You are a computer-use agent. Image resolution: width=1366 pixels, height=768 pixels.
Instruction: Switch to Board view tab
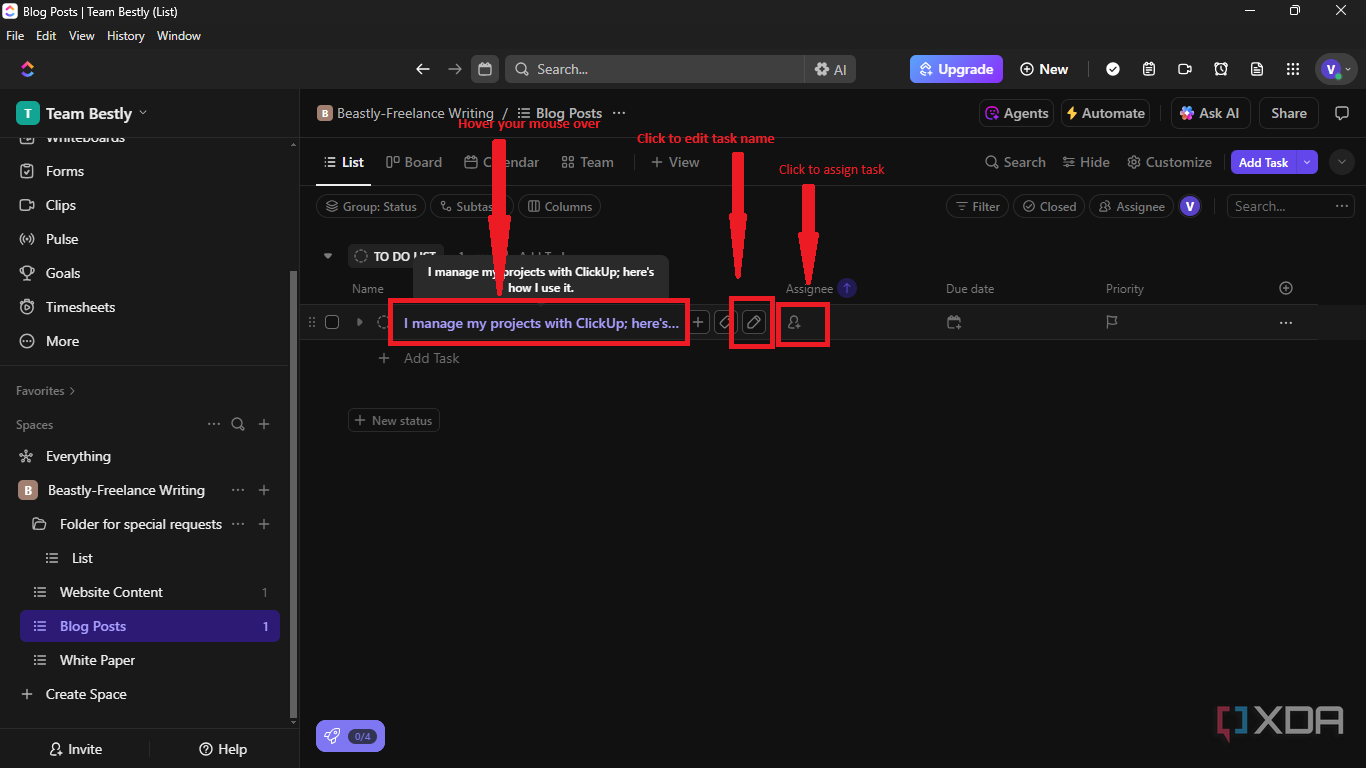point(414,162)
